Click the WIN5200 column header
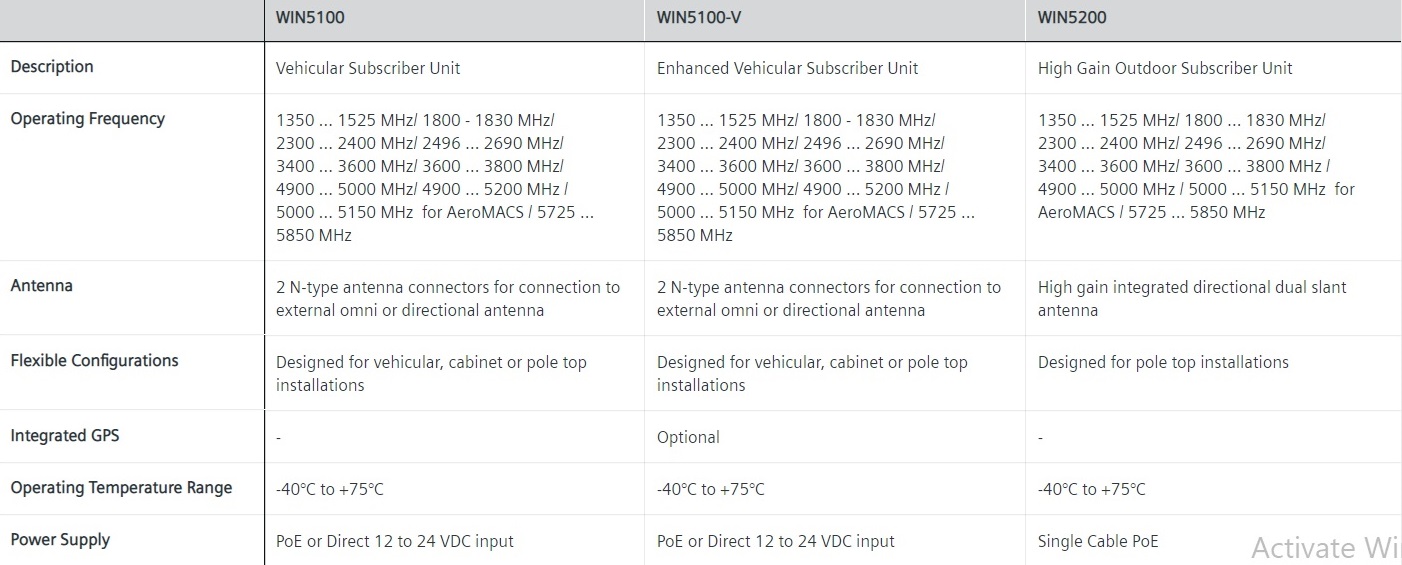This screenshot has width=1402, height=565. click(x=1072, y=17)
